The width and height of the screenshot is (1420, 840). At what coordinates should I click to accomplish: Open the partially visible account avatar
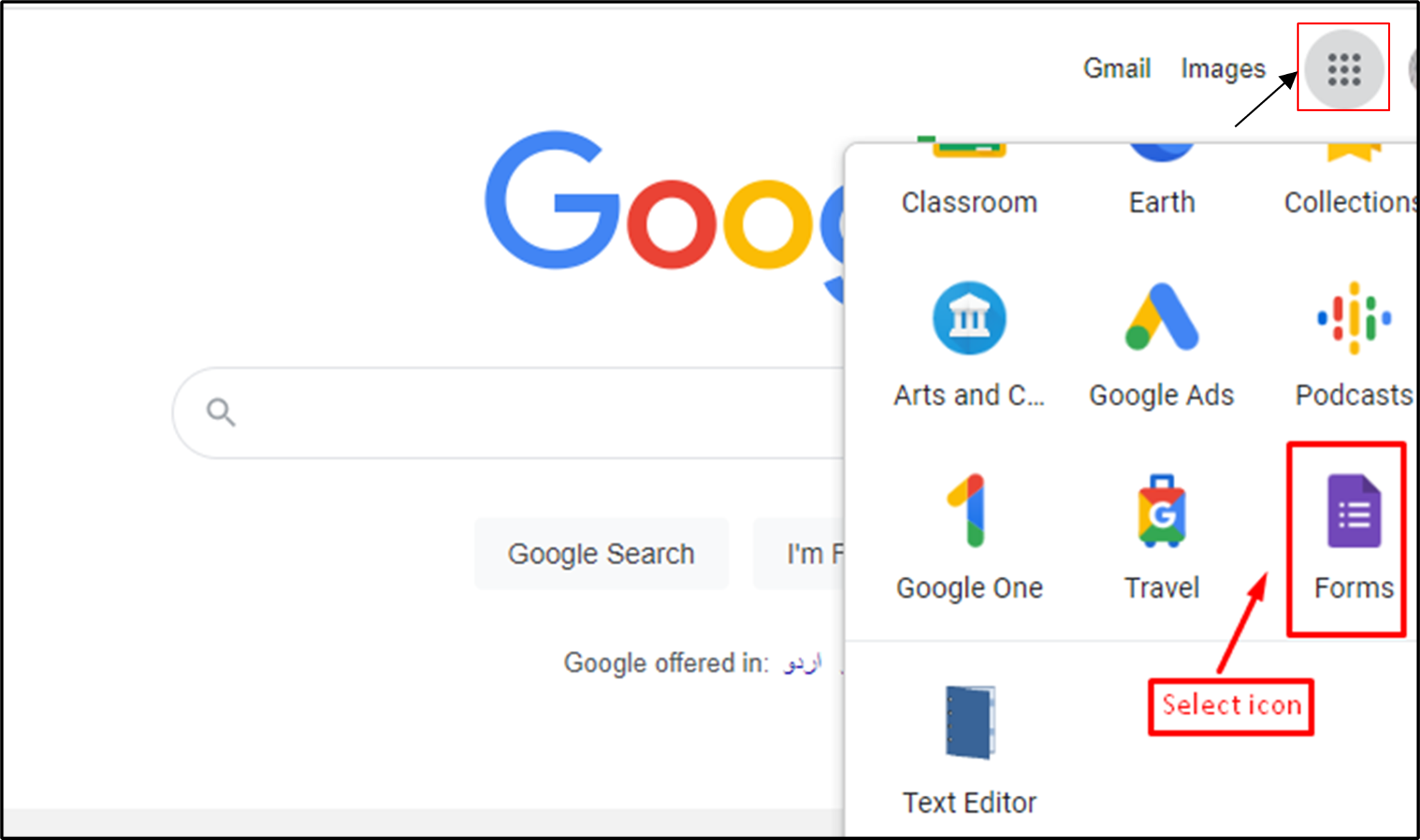pyautogui.click(x=1413, y=69)
